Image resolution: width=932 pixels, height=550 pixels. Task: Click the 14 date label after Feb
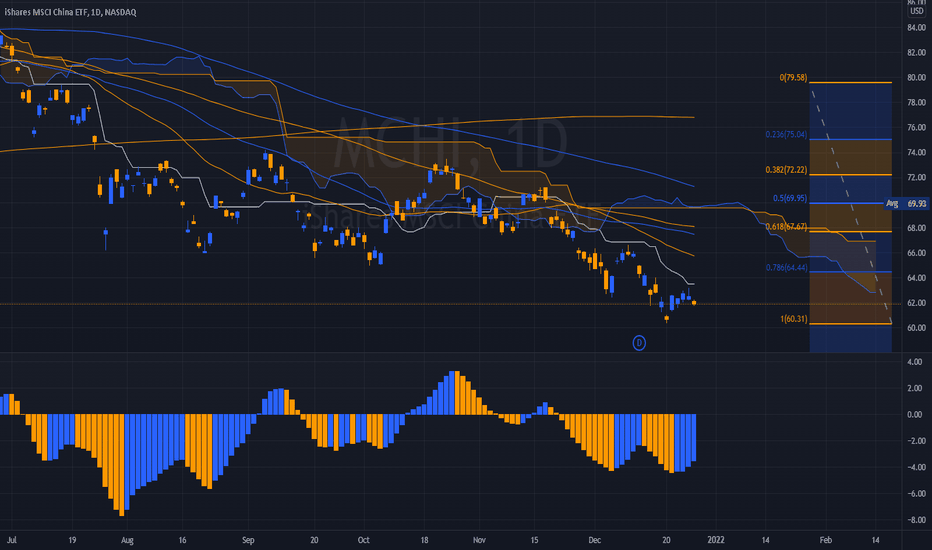click(x=876, y=540)
